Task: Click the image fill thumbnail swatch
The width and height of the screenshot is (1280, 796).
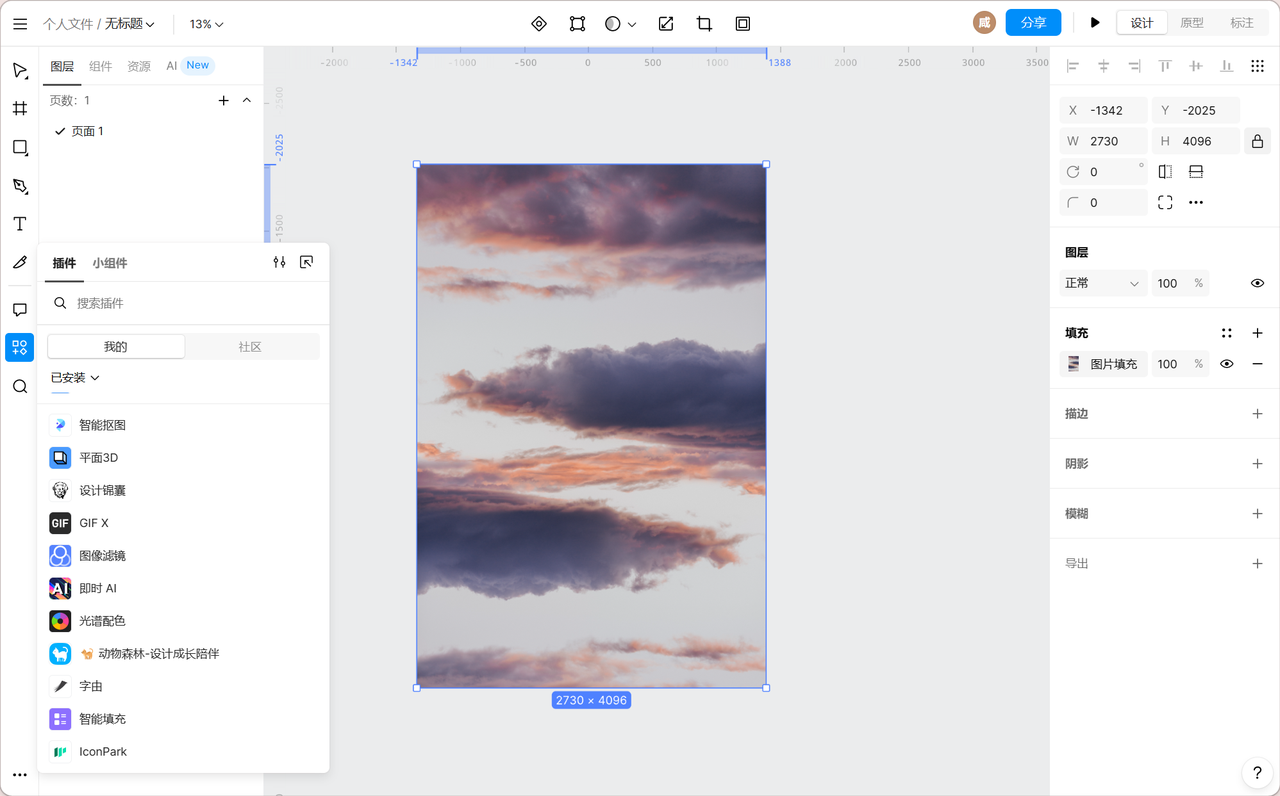Action: pyautogui.click(x=1073, y=364)
